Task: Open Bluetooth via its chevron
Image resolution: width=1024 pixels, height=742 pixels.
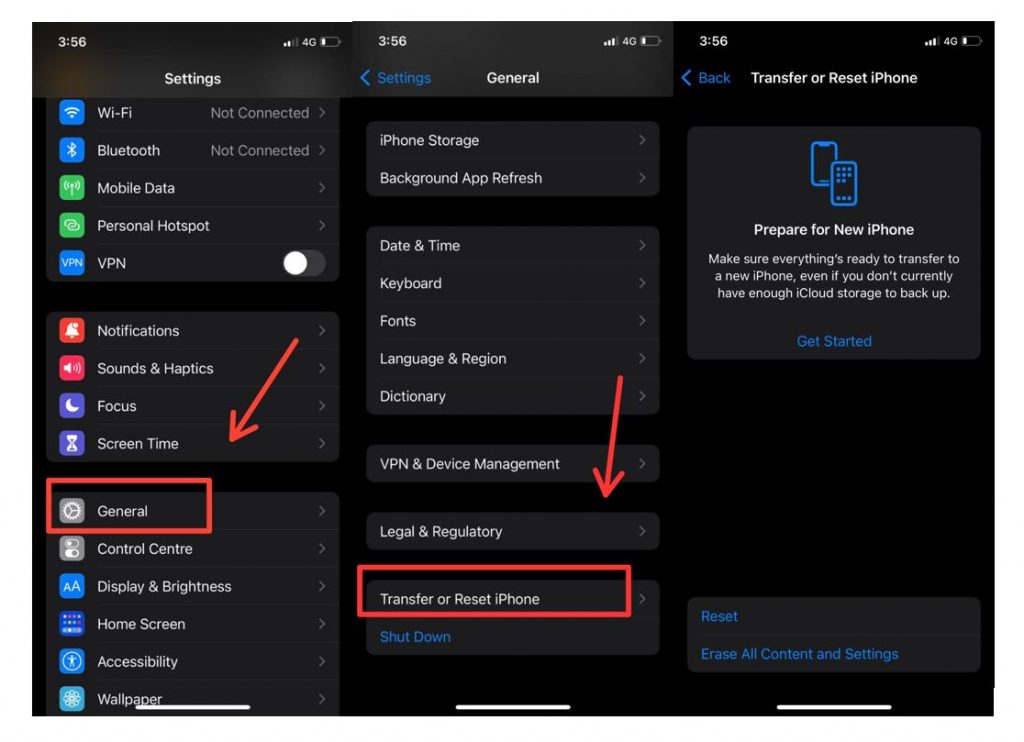Action: click(322, 150)
